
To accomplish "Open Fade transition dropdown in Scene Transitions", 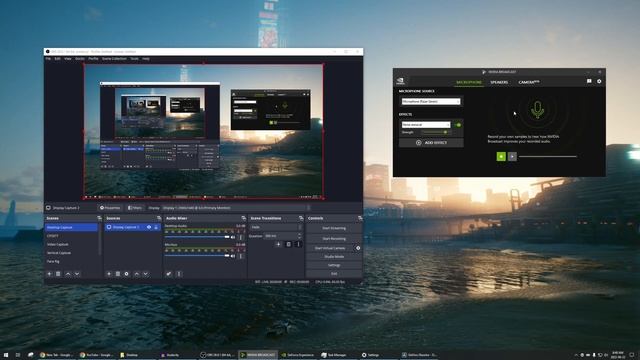I will click(276, 227).
